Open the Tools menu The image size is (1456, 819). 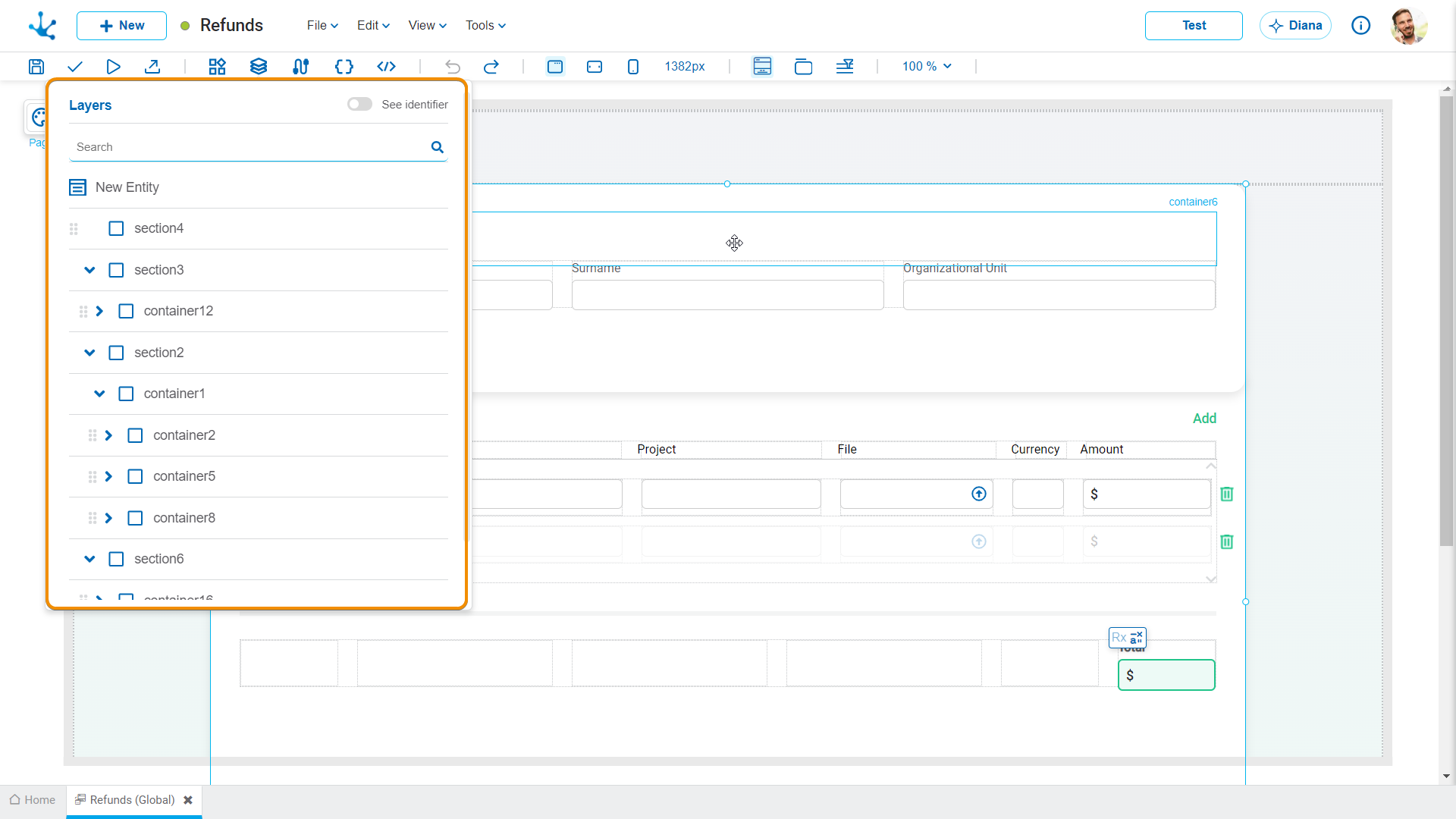485,26
